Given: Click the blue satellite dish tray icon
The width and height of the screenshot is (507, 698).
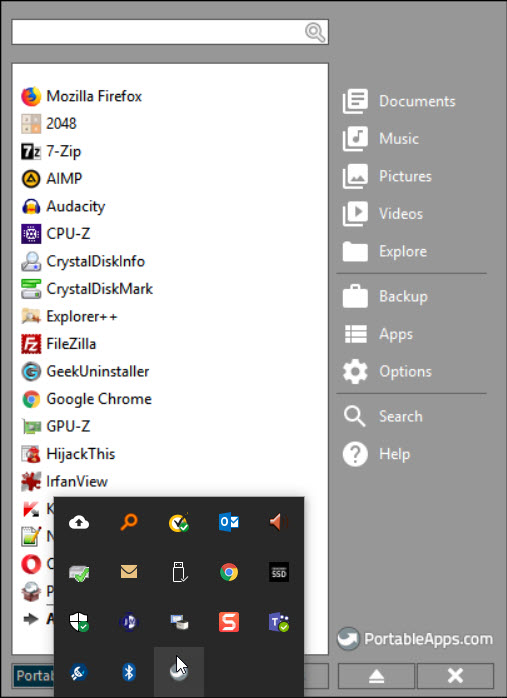Looking at the screenshot, I should pyautogui.click(x=79, y=672).
